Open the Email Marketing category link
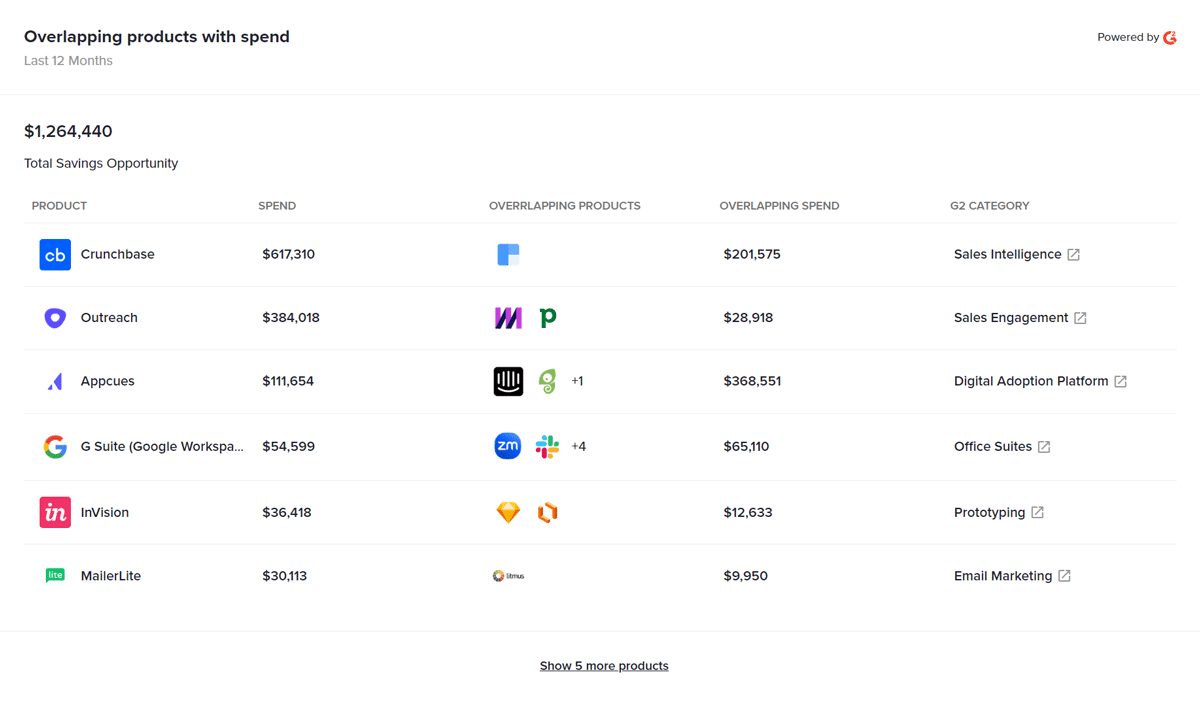1200x701 pixels. click(1003, 576)
